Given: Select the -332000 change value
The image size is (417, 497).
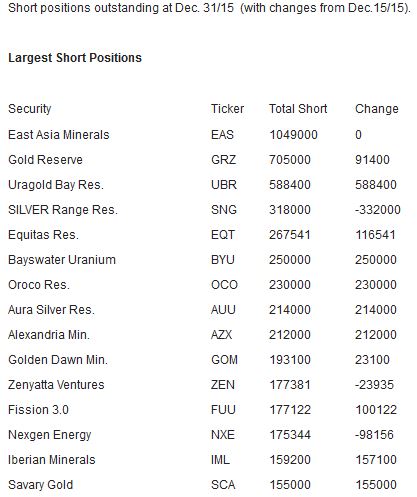Looking at the screenshot, I should (378, 210).
